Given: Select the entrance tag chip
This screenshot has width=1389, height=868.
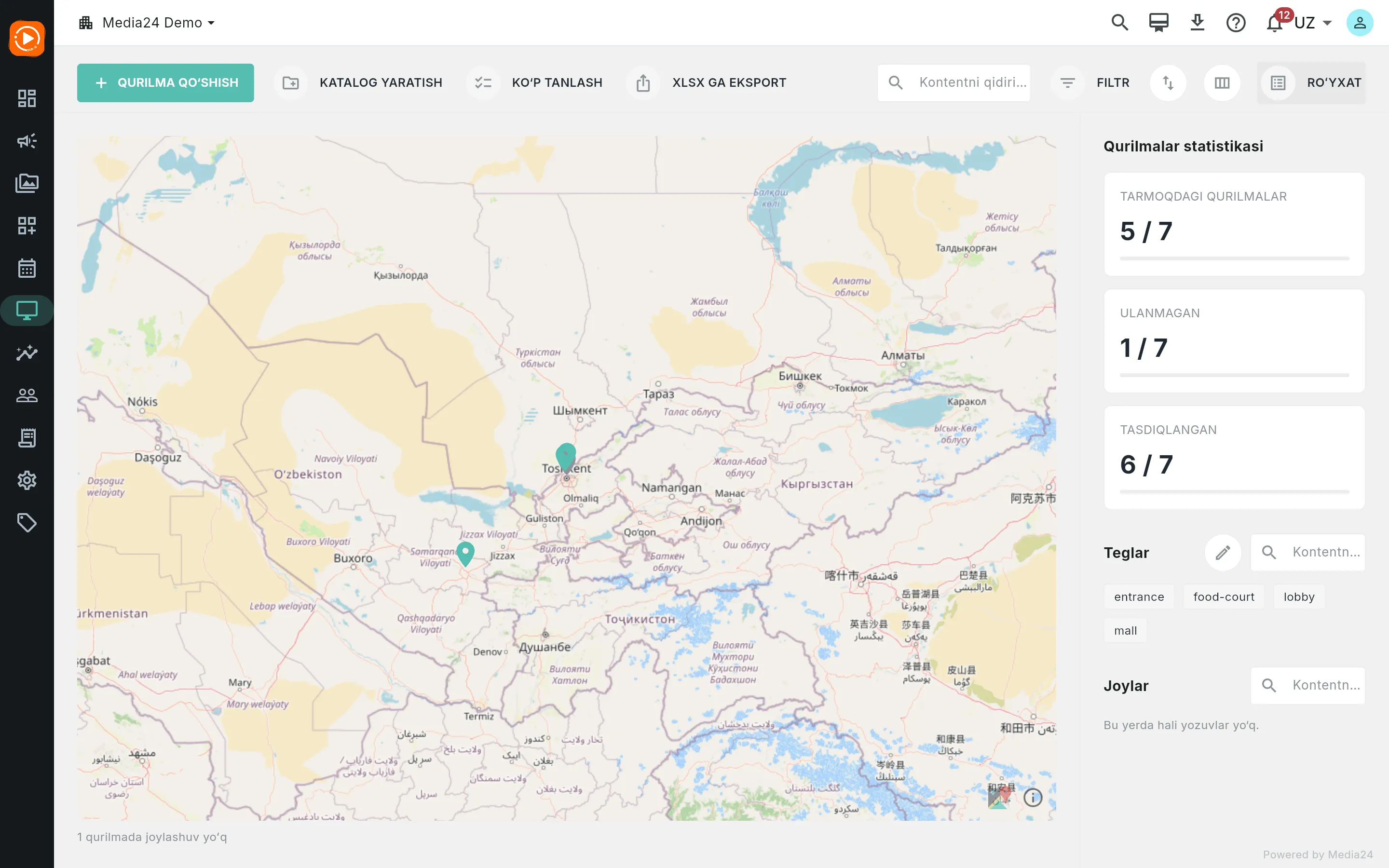Looking at the screenshot, I should tap(1139, 597).
